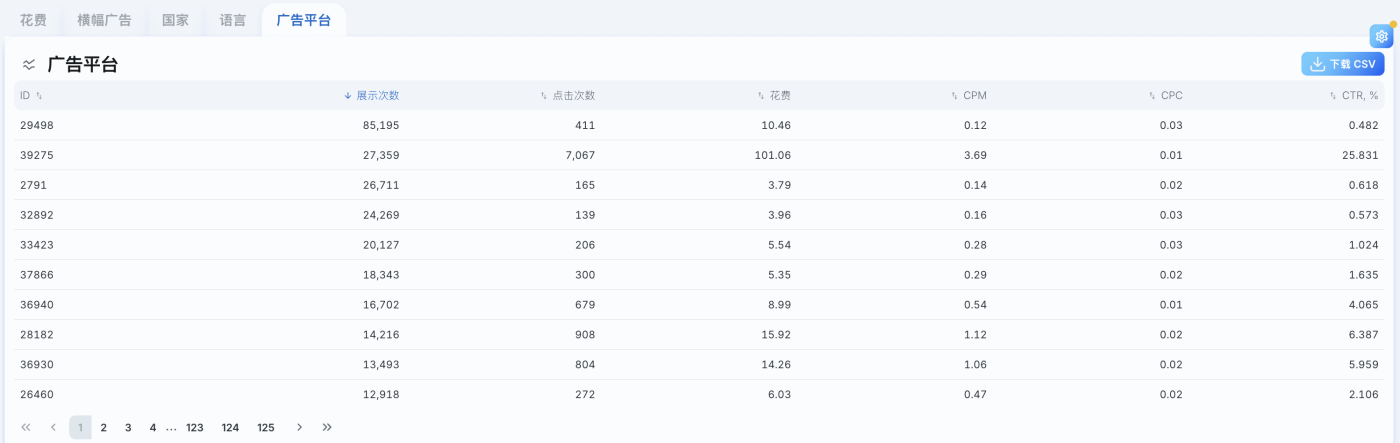Image resolution: width=1400 pixels, height=443 pixels.
Task: Select ID 29498 row cell
Action: (36, 125)
